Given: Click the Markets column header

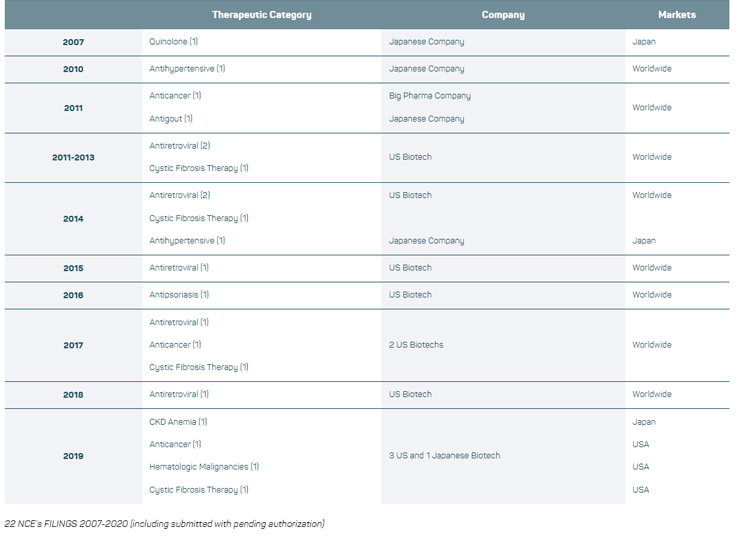Looking at the screenshot, I should tap(676, 15).
